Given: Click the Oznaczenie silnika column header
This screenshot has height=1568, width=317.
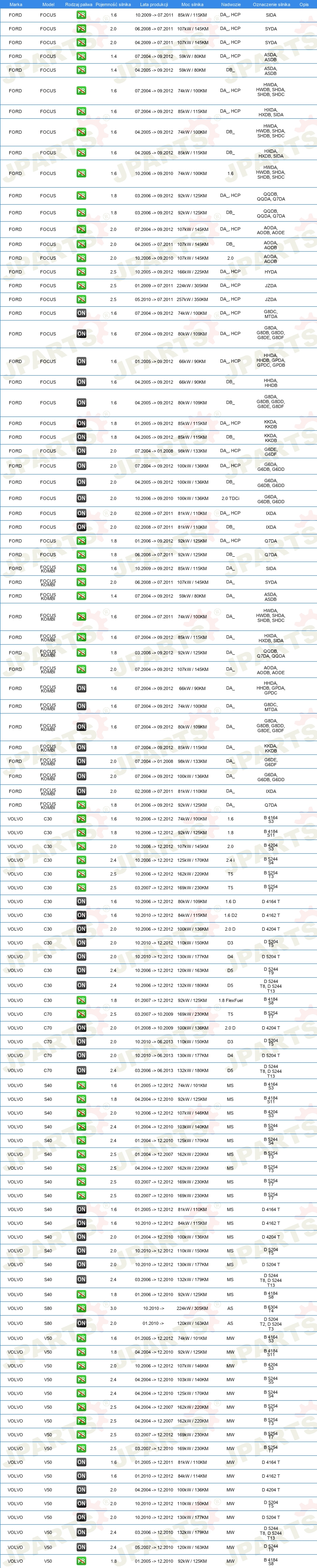Looking at the screenshot, I should 271,4.
